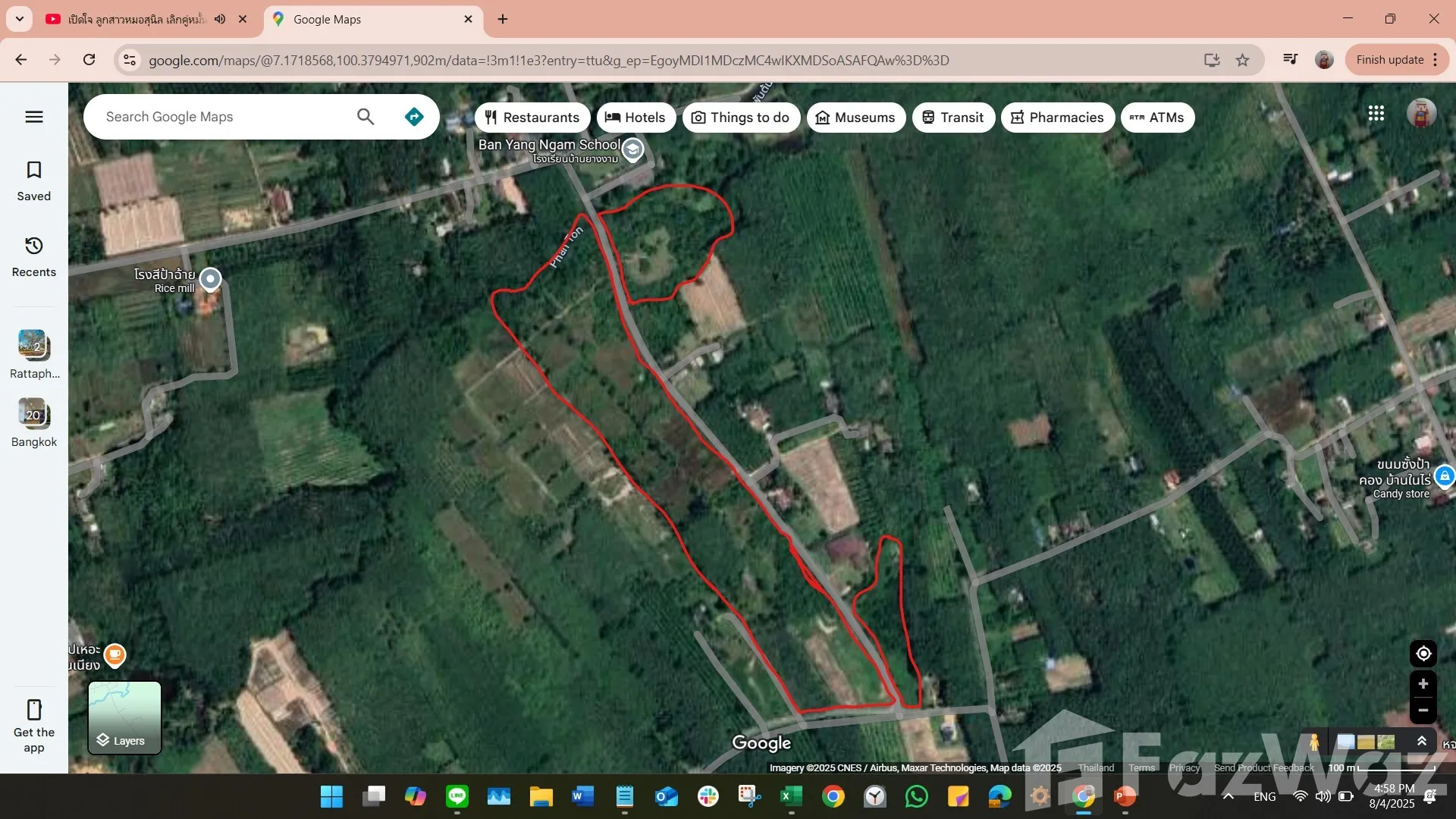Show your location with crosshair button
Viewport: 1456px width, 819px height.
(1423, 654)
